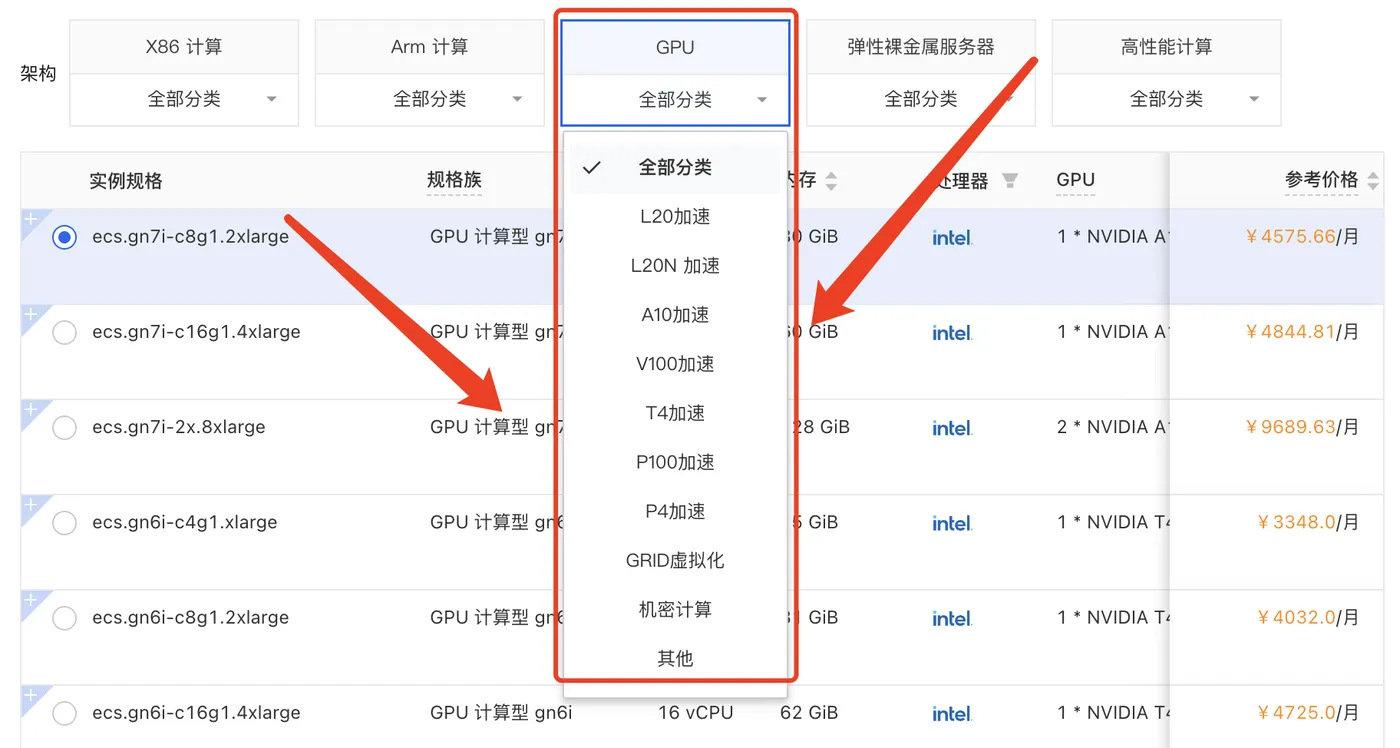Open the 全部分类 dropdown under 弹性裸金属服务器

921,100
